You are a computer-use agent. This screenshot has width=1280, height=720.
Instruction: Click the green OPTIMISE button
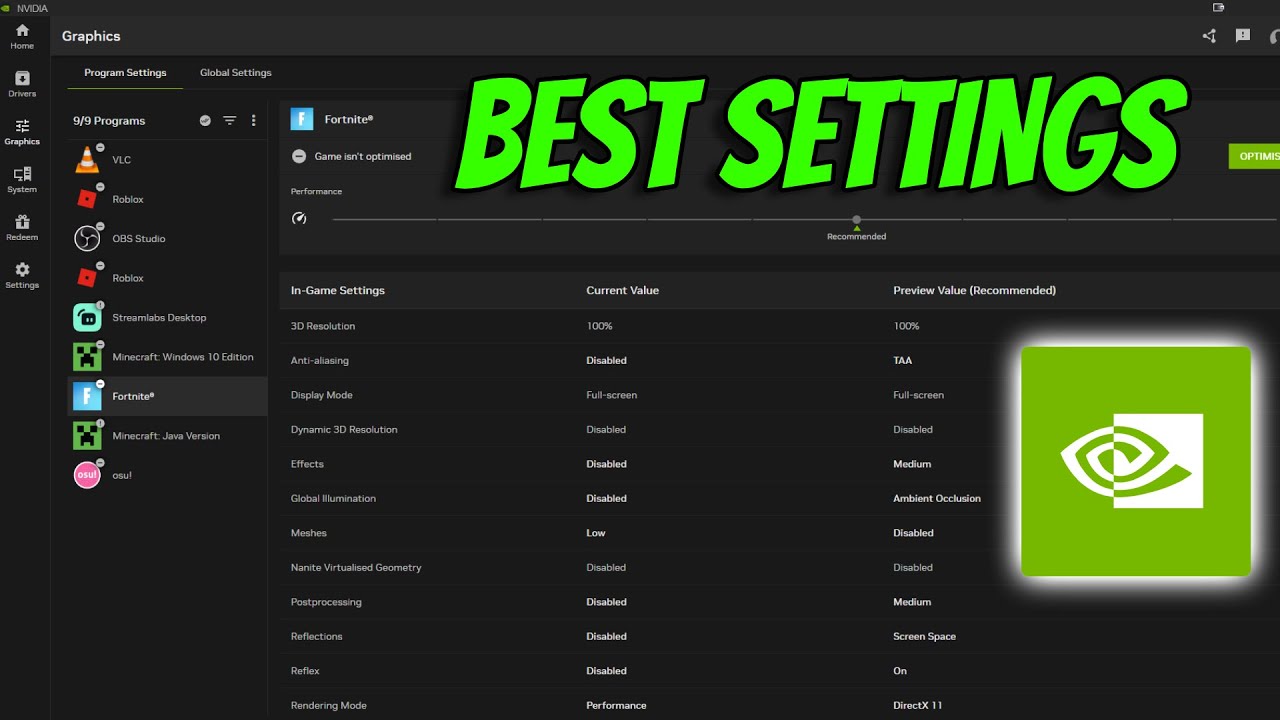pyautogui.click(x=1254, y=156)
